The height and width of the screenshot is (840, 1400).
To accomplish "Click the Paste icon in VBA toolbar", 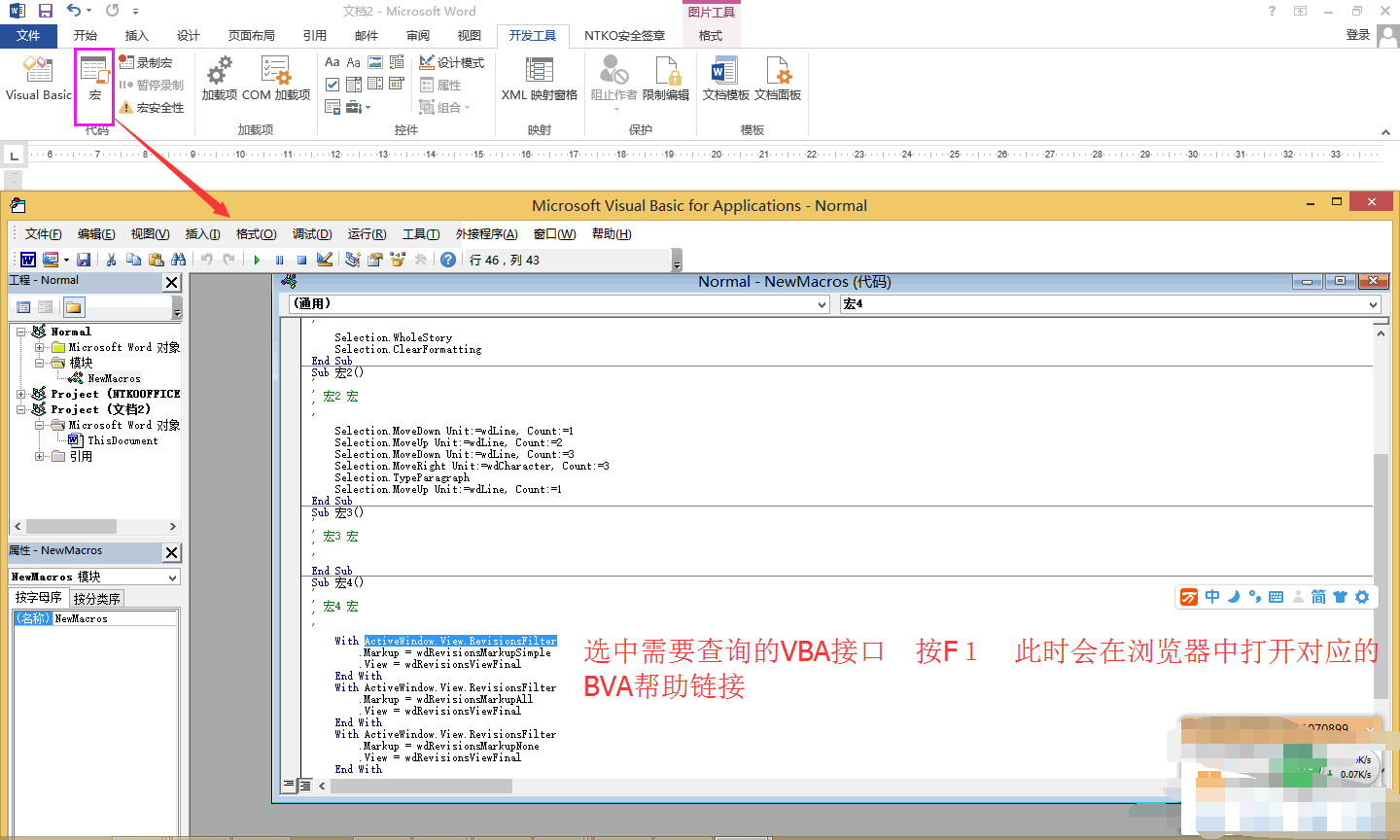I will (156, 260).
